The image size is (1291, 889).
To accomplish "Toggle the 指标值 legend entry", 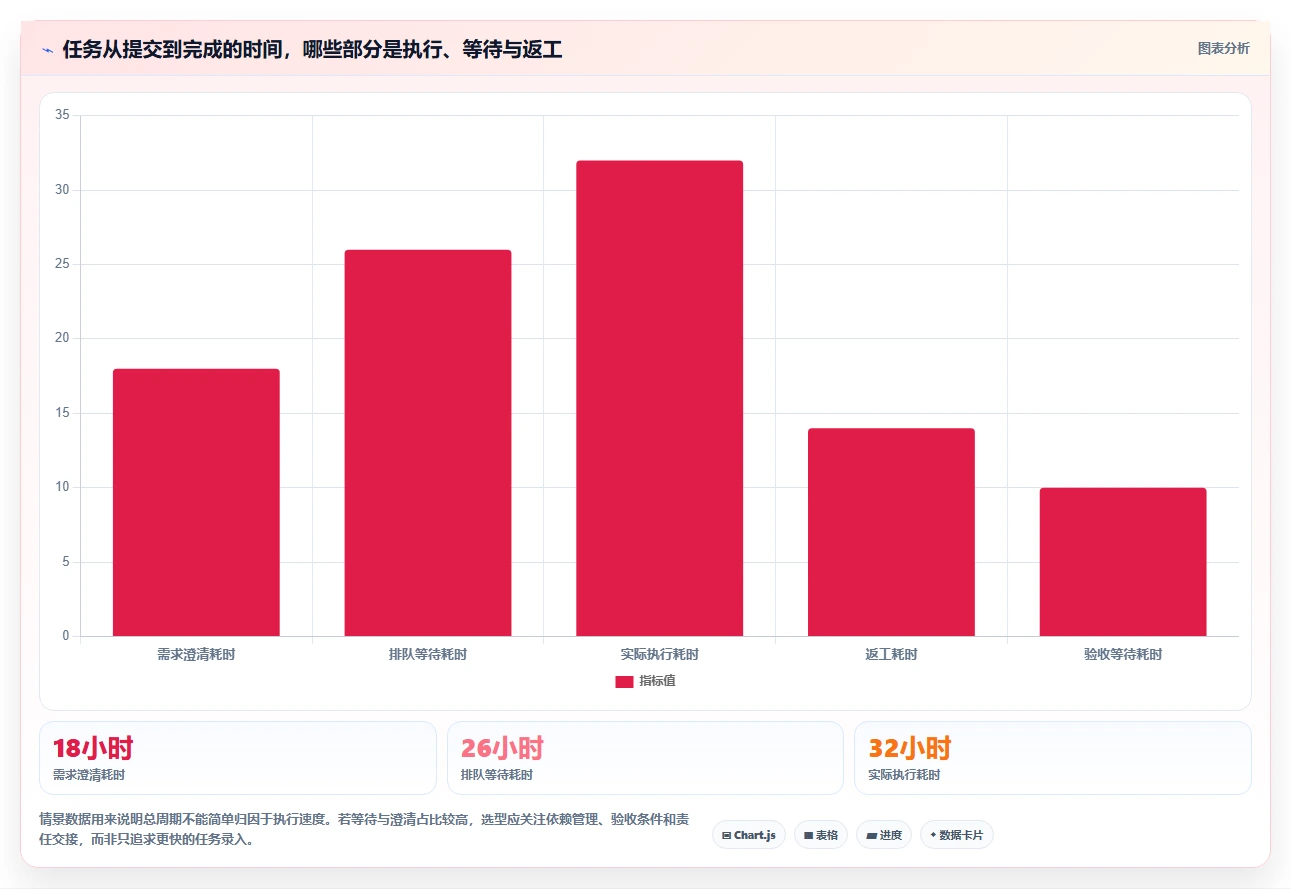I will (645, 681).
